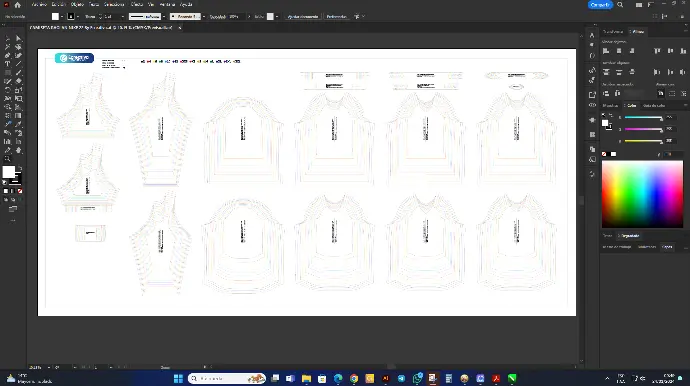Set fill to None in toolbox
690x386 pixels.
coord(20,191)
